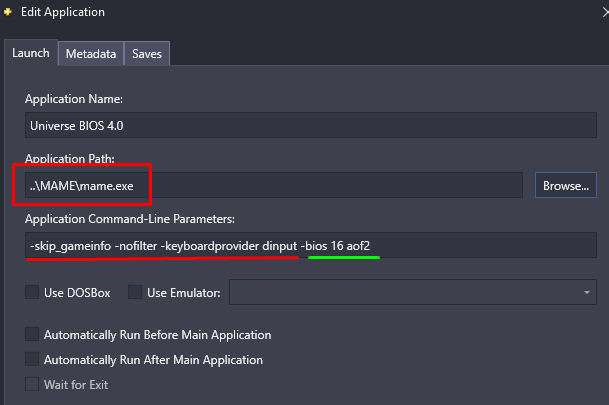The height and width of the screenshot is (405, 609).
Task: Check Automatically Run Before Main Application
Action: coord(32,334)
